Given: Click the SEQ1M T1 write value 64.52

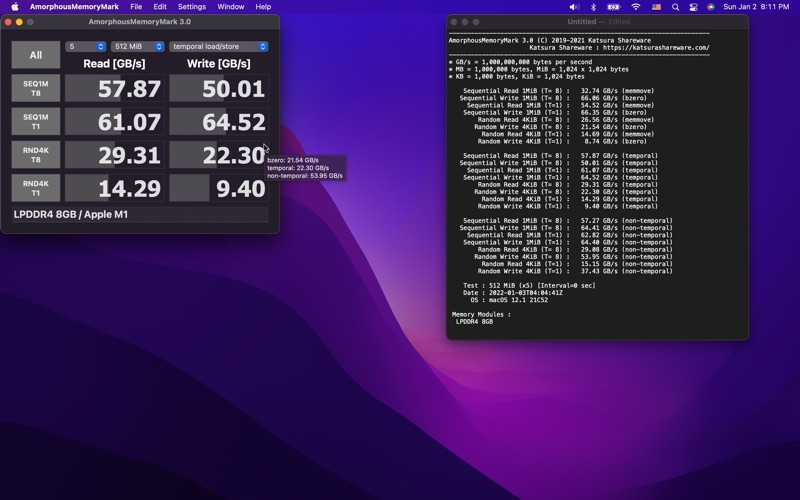Looking at the screenshot, I should 219,121.
